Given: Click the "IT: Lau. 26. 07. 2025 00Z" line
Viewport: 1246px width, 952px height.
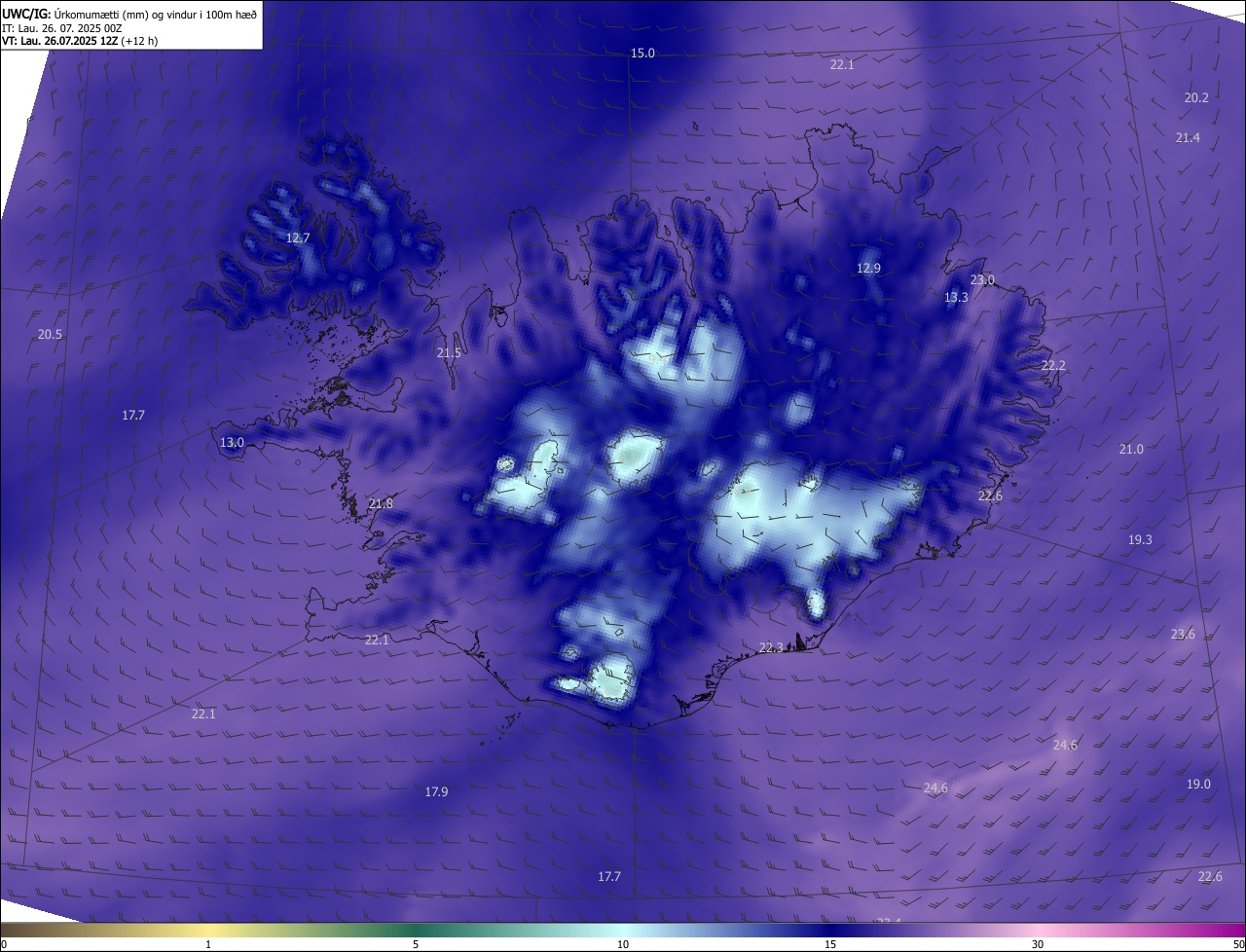Looking at the screenshot, I should pyautogui.click(x=61, y=28).
